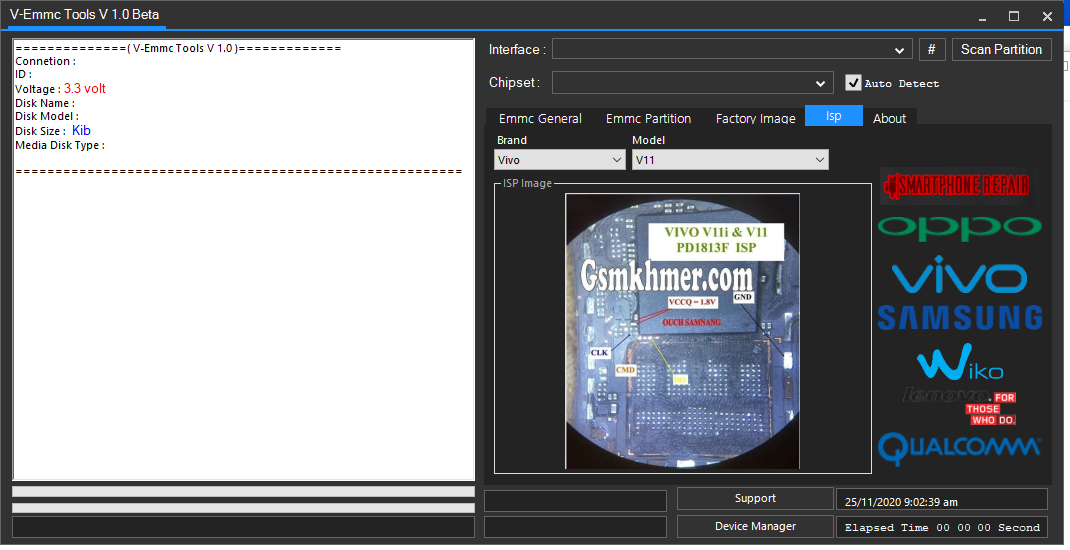Click the OPPO brand logo
This screenshot has width=1070, height=550.
click(x=959, y=229)
